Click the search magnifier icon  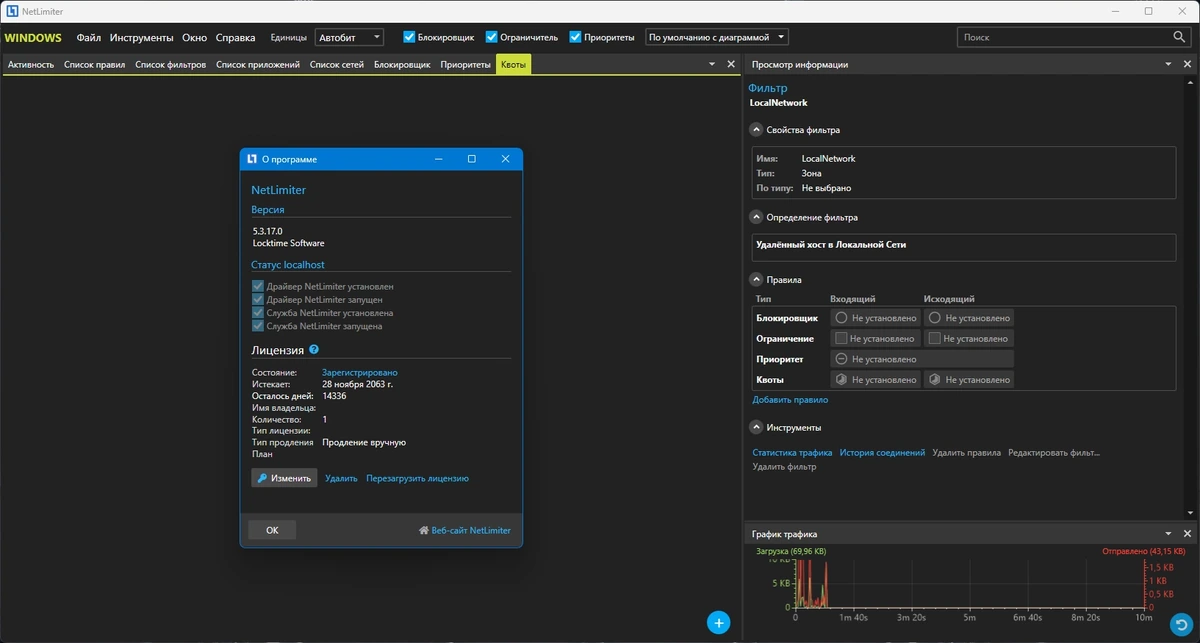tap(1179, 37)
